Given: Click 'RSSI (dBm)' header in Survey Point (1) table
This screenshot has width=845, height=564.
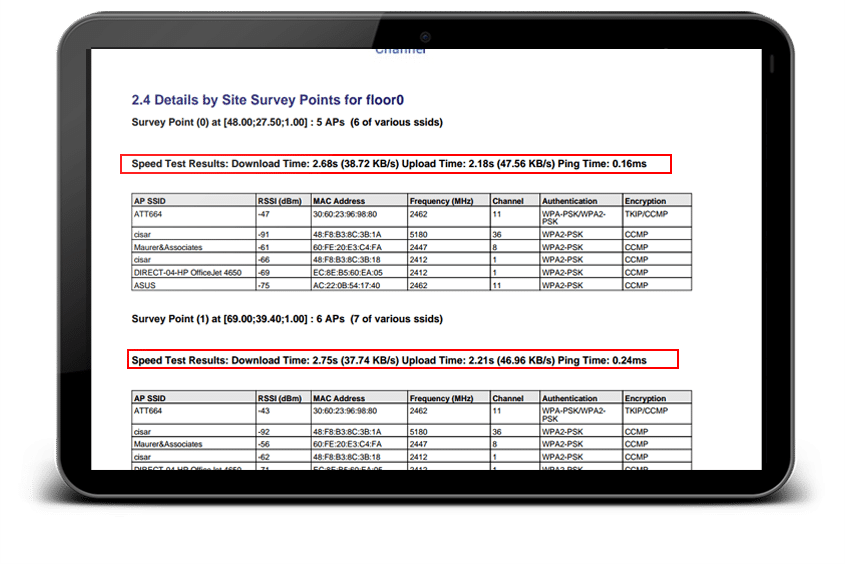Looking at the screenshot, I should (x=280, y=398).
